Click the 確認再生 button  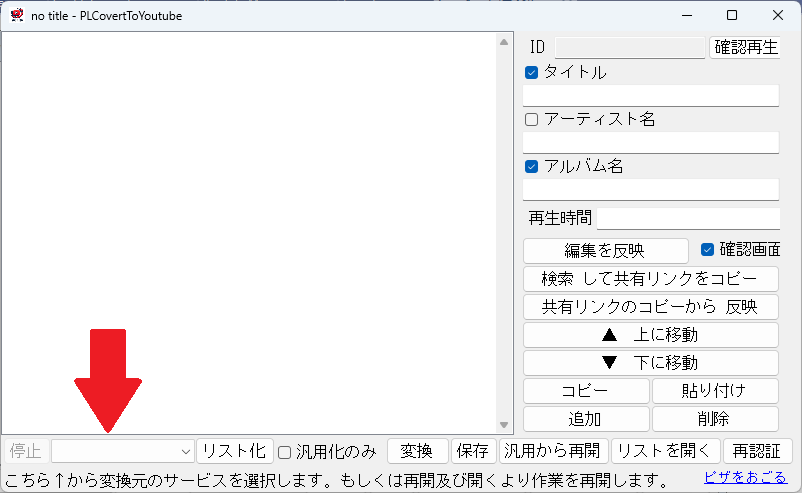745,47
